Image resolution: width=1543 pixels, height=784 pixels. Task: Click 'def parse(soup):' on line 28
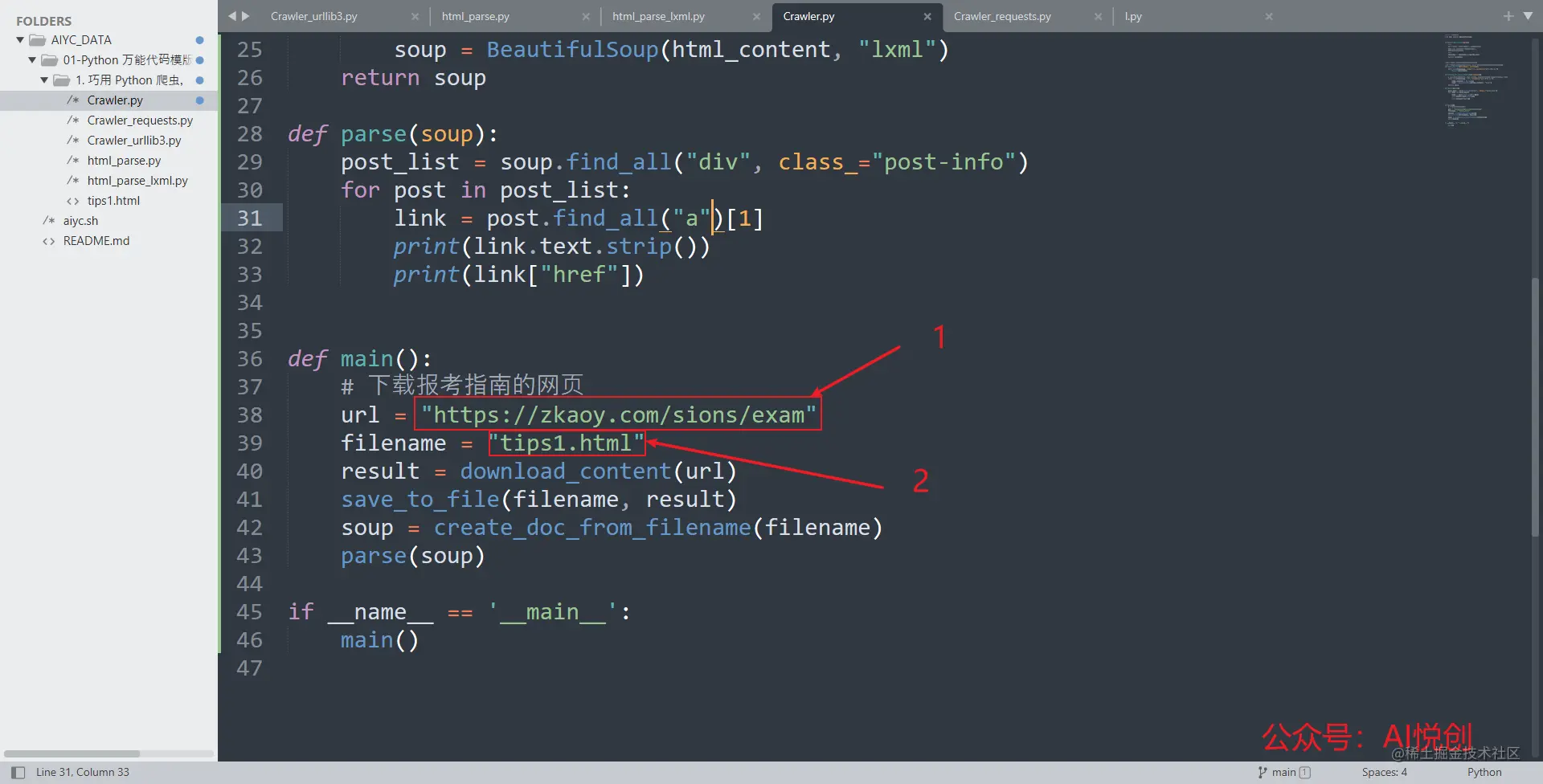coord(393,134)
